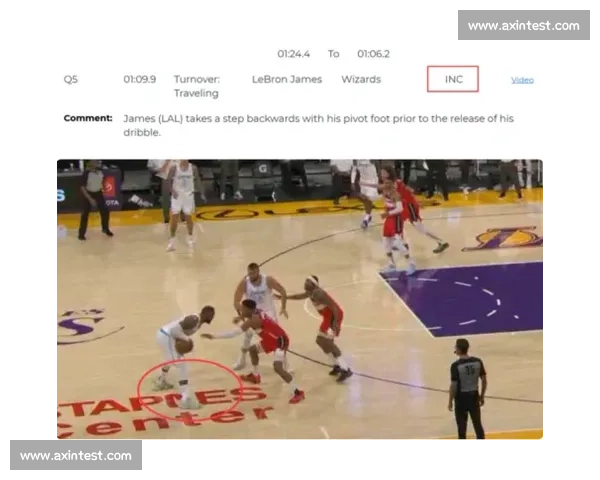This screenshot has width=600, height=480.
Task: Select the 'To' text between times
Action: 333,54
